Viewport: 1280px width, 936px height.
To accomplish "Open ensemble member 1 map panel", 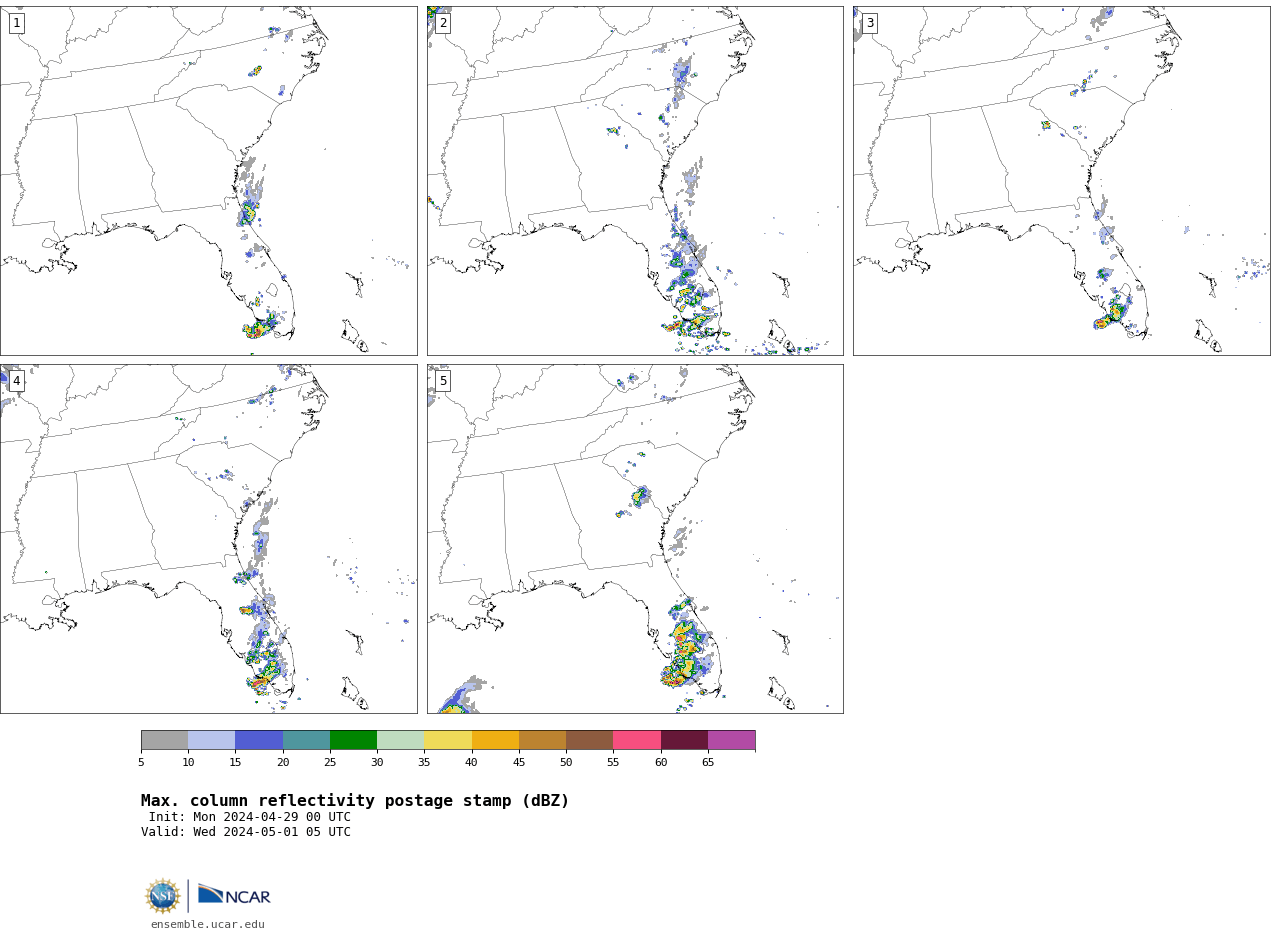I will [208, 181].
